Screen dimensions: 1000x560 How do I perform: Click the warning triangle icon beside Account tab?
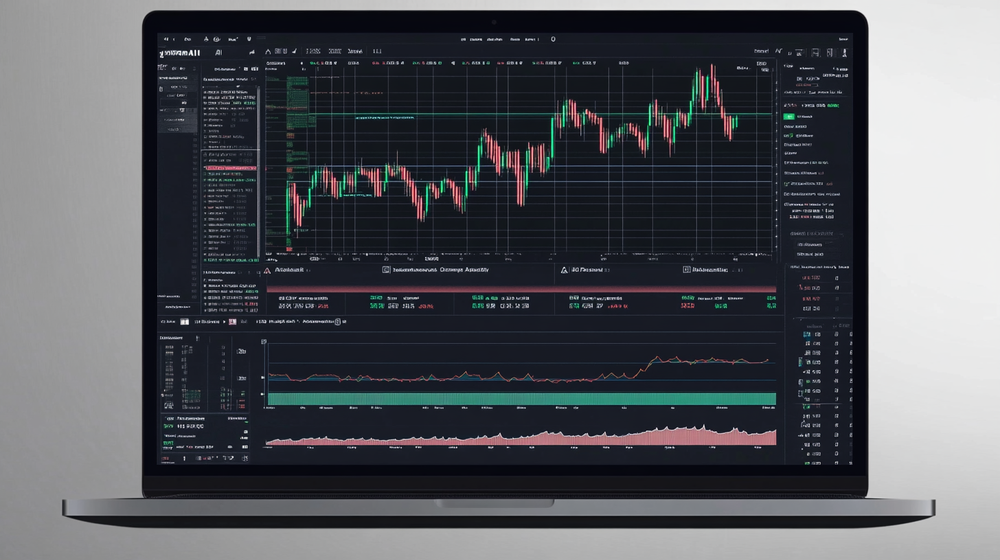click(268, 270)
